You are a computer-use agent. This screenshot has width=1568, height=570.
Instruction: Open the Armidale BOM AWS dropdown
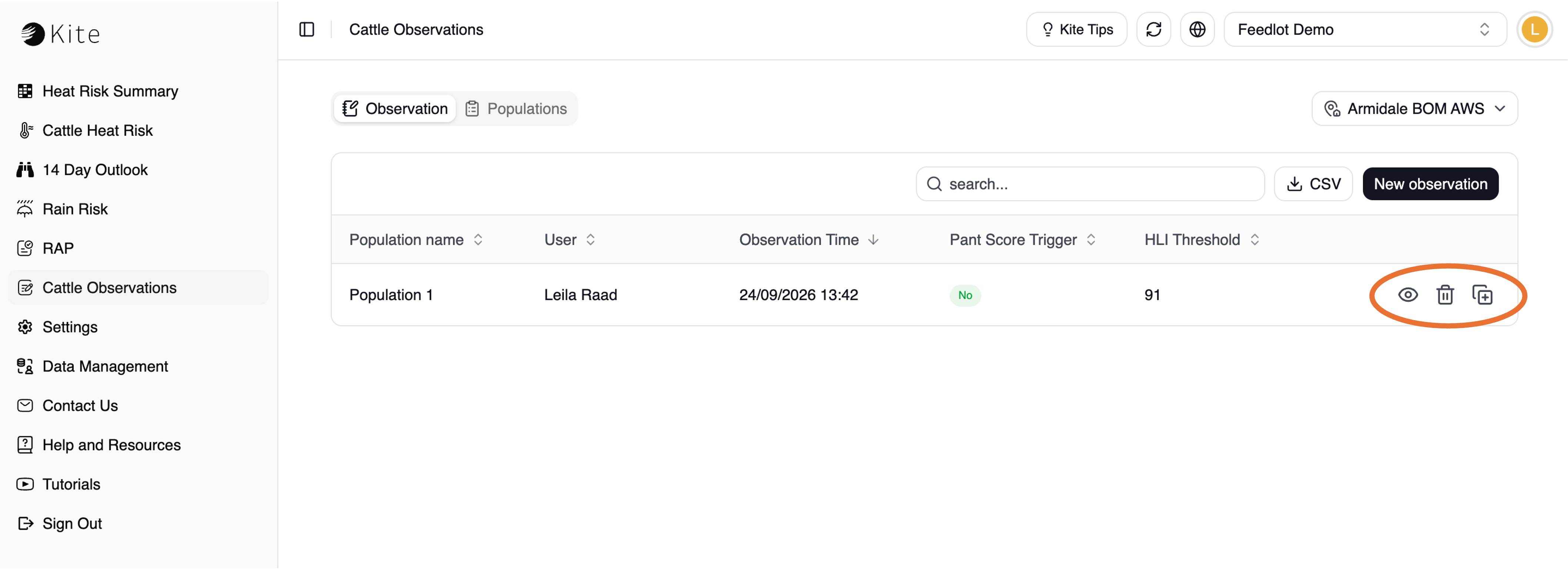click(1415, 109)
